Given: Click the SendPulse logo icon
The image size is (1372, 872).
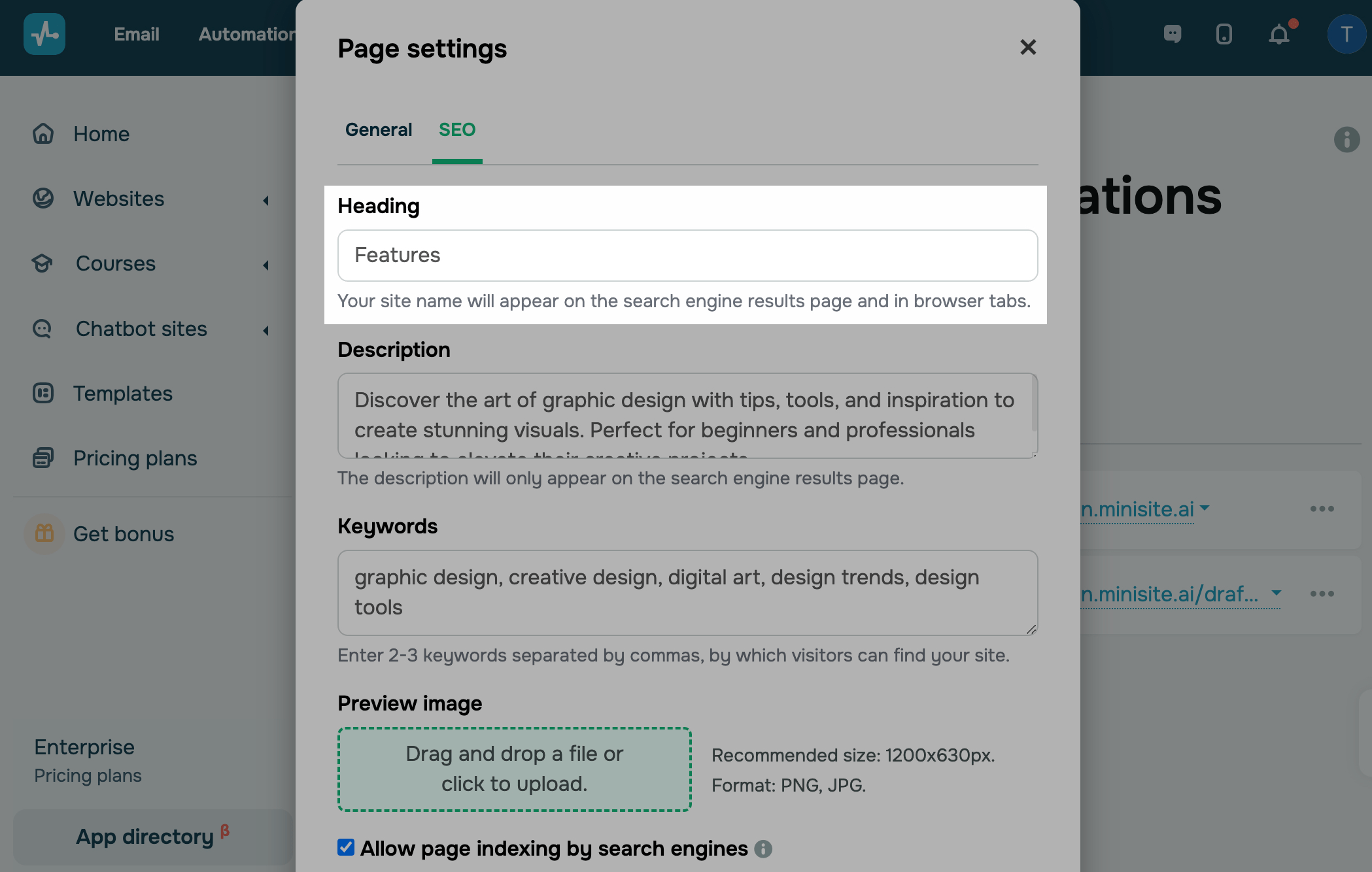Looking at the screenshot, I should coord(44,34).
